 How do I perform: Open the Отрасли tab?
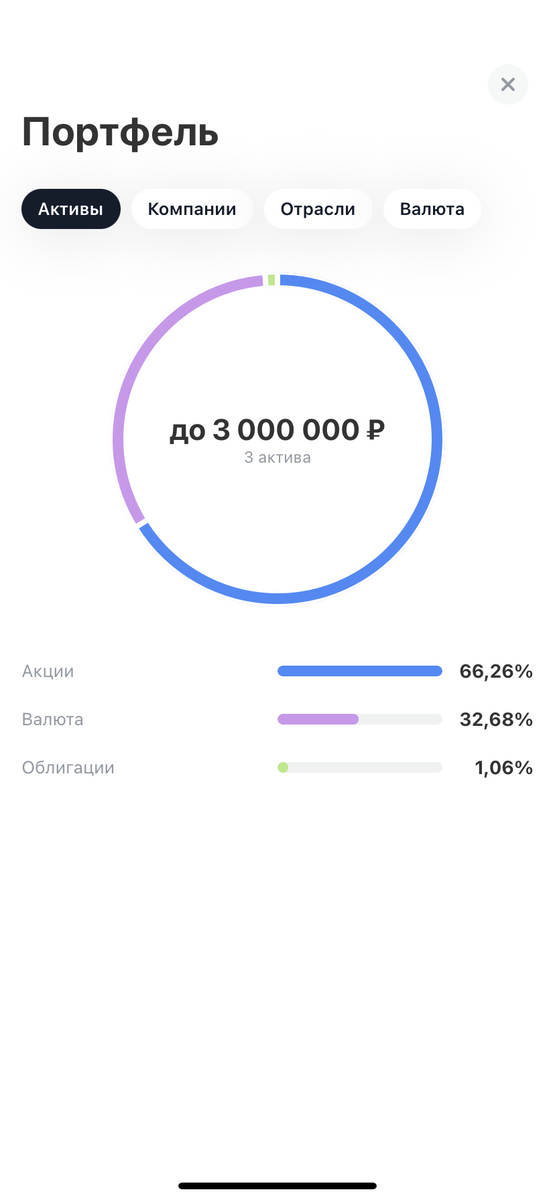pyautogui.click(x=318, y=209)
